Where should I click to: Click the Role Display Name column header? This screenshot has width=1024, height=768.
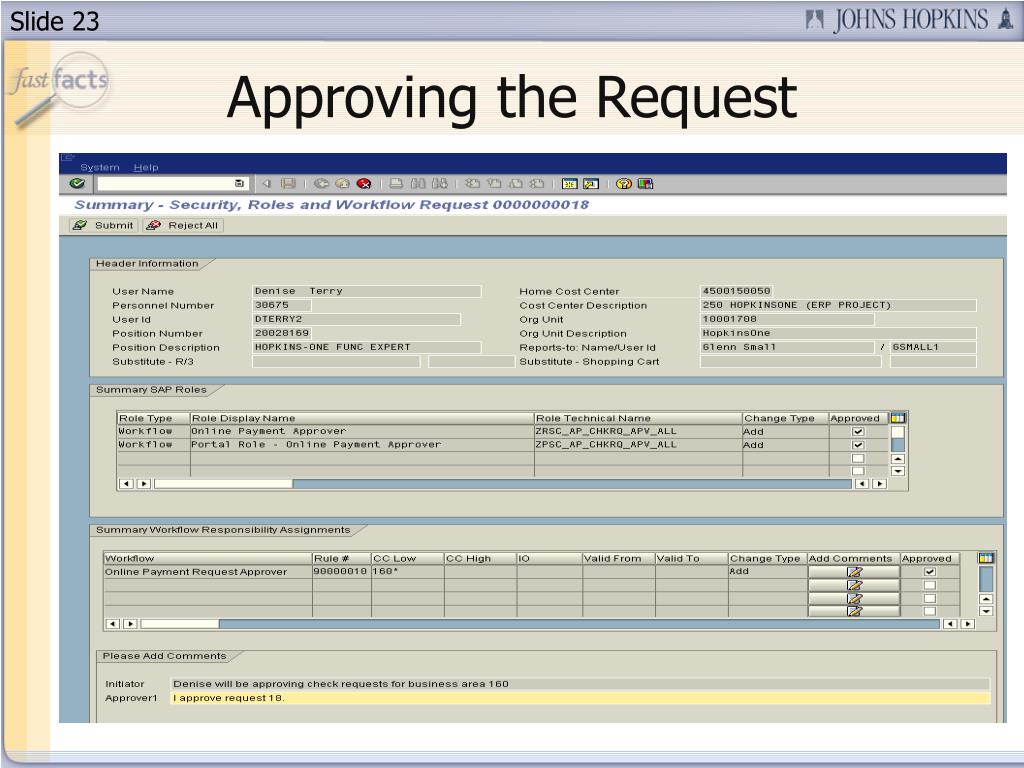tap(362, 418)
